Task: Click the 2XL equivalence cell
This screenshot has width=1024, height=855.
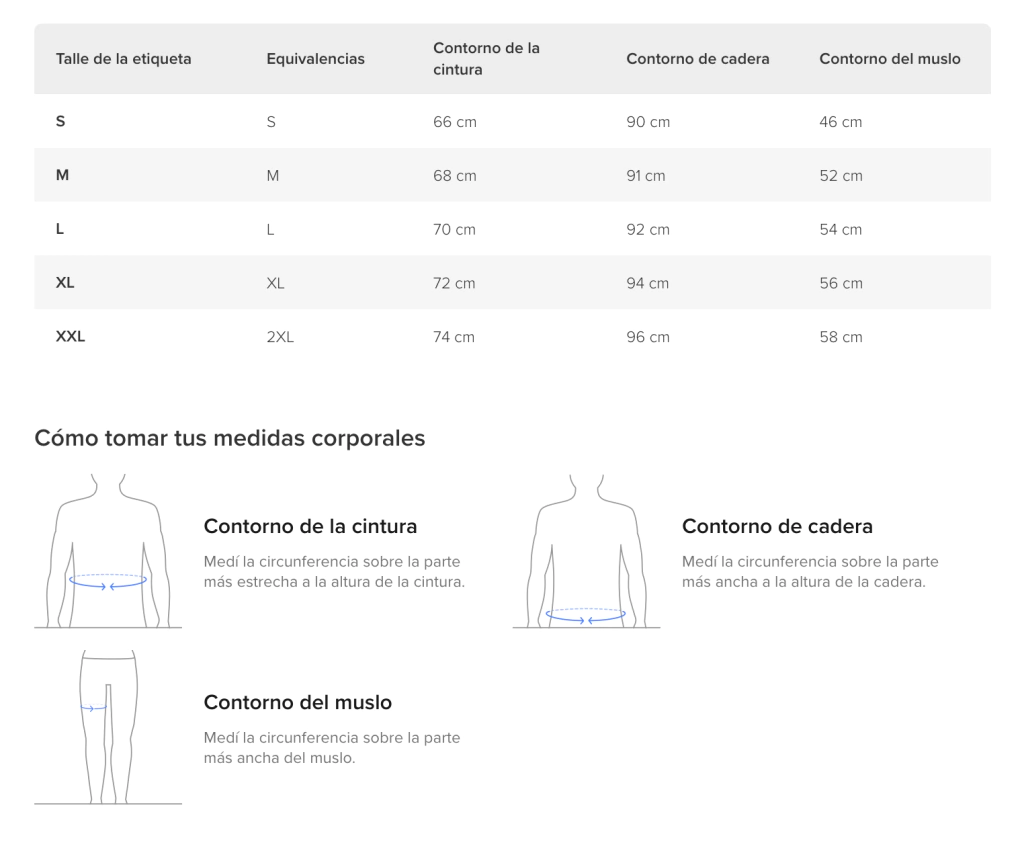Action: 280,337
